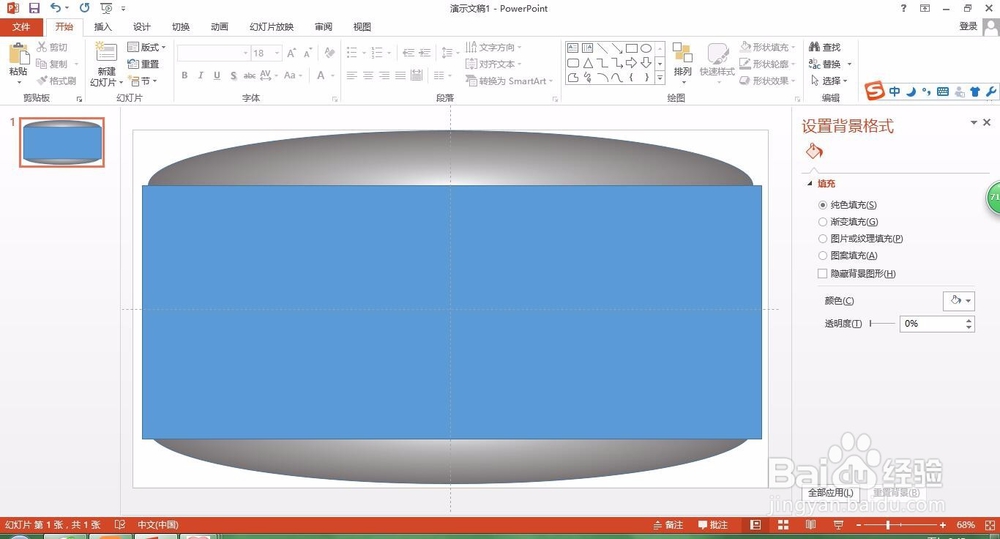
Task: Click the 重置 reset slide button
Action: pyautogui.click(x=143, y=64)
